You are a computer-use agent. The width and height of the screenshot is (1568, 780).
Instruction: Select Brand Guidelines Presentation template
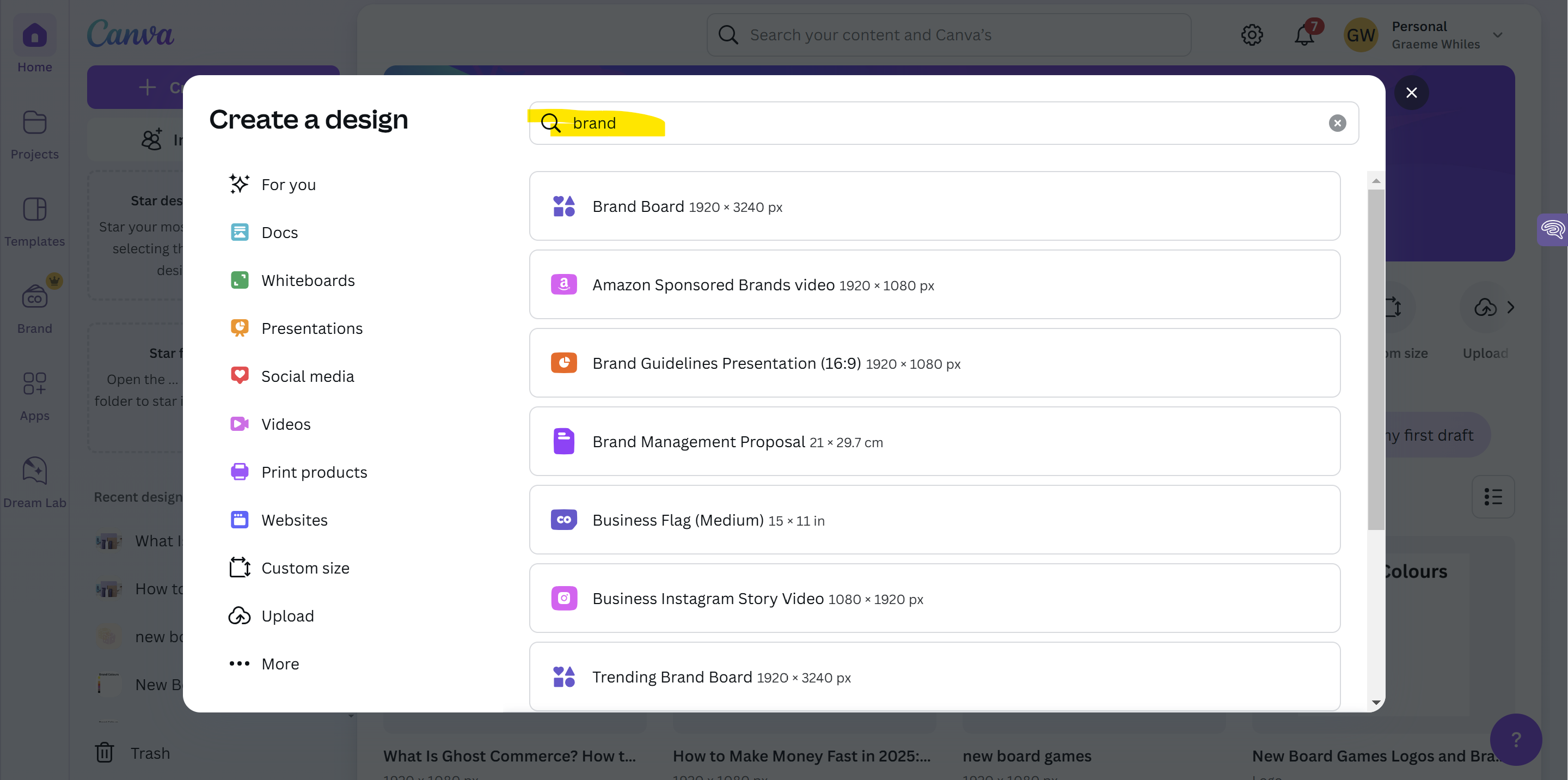(x=934, y=362)
